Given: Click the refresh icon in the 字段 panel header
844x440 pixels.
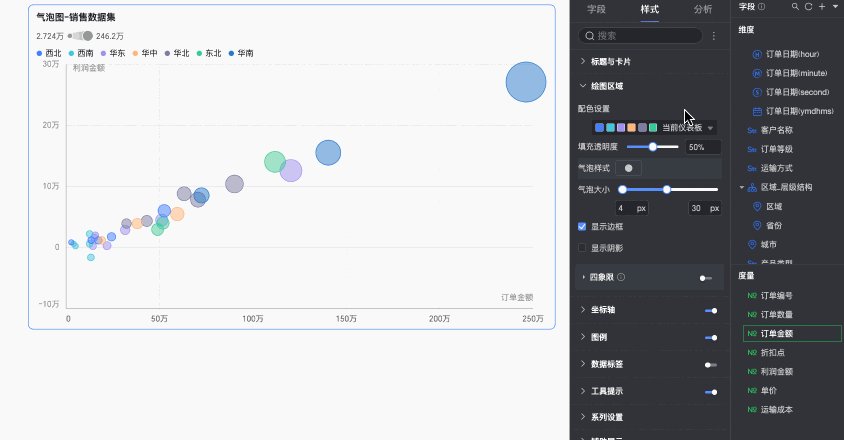Looking at the screenshot, I should (808, 7).
